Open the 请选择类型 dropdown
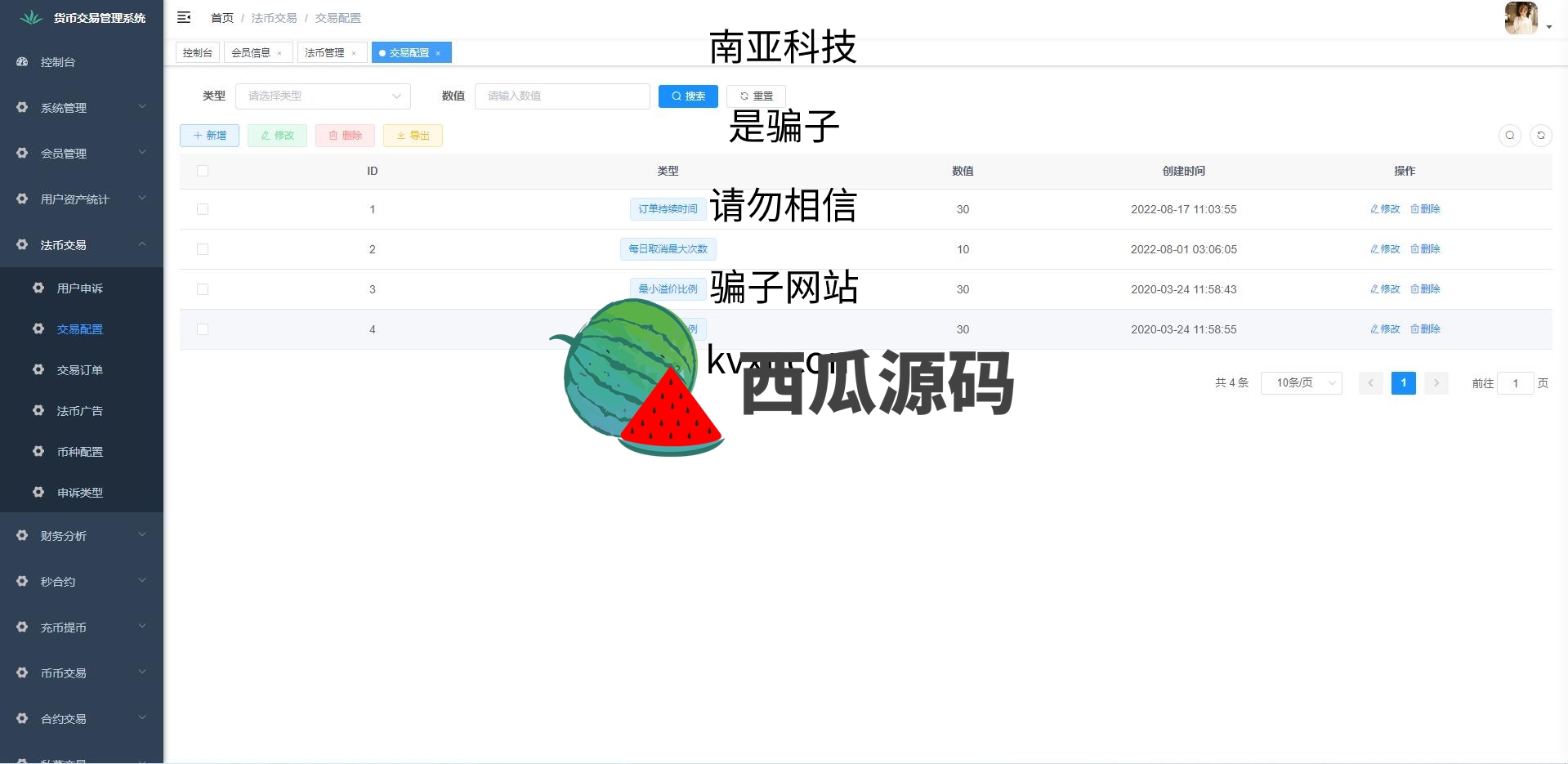 point(323,96)
